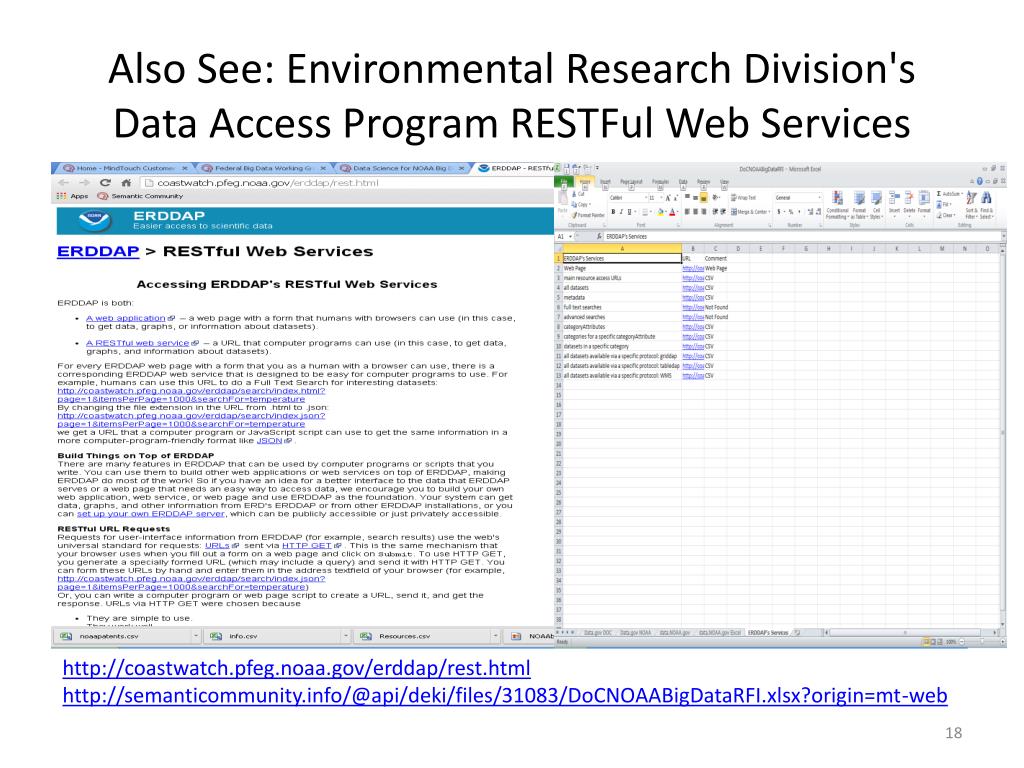Viewport: 1024px width, 768px height.
Task: Open Find & Select menu
Action: point(986,205)
